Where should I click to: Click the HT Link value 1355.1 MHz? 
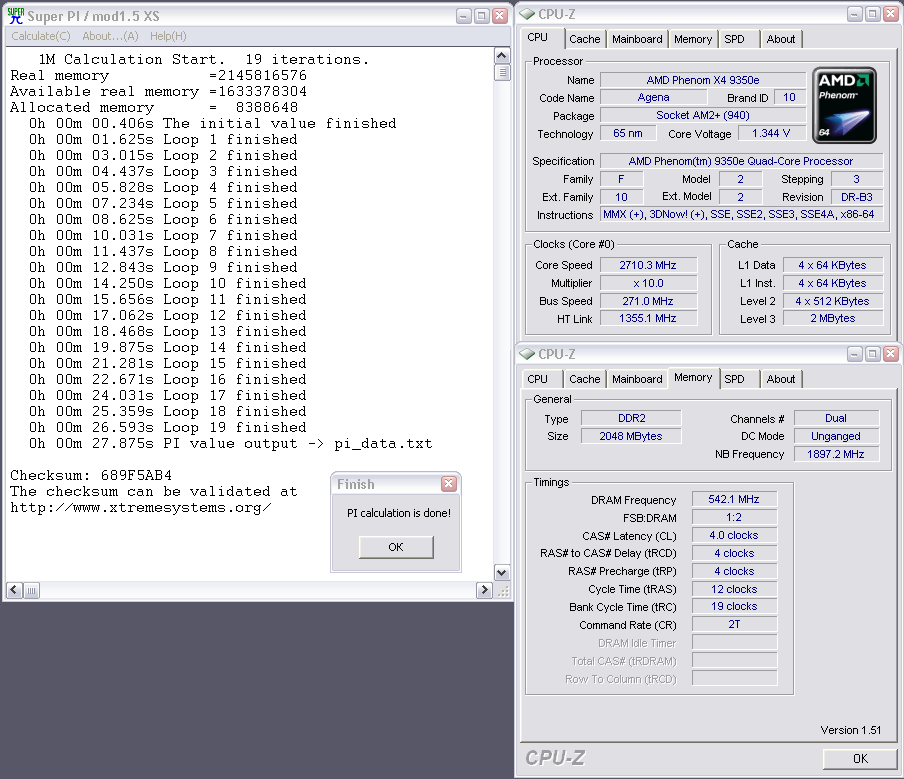pyautogui.click(x=648, y=318)
